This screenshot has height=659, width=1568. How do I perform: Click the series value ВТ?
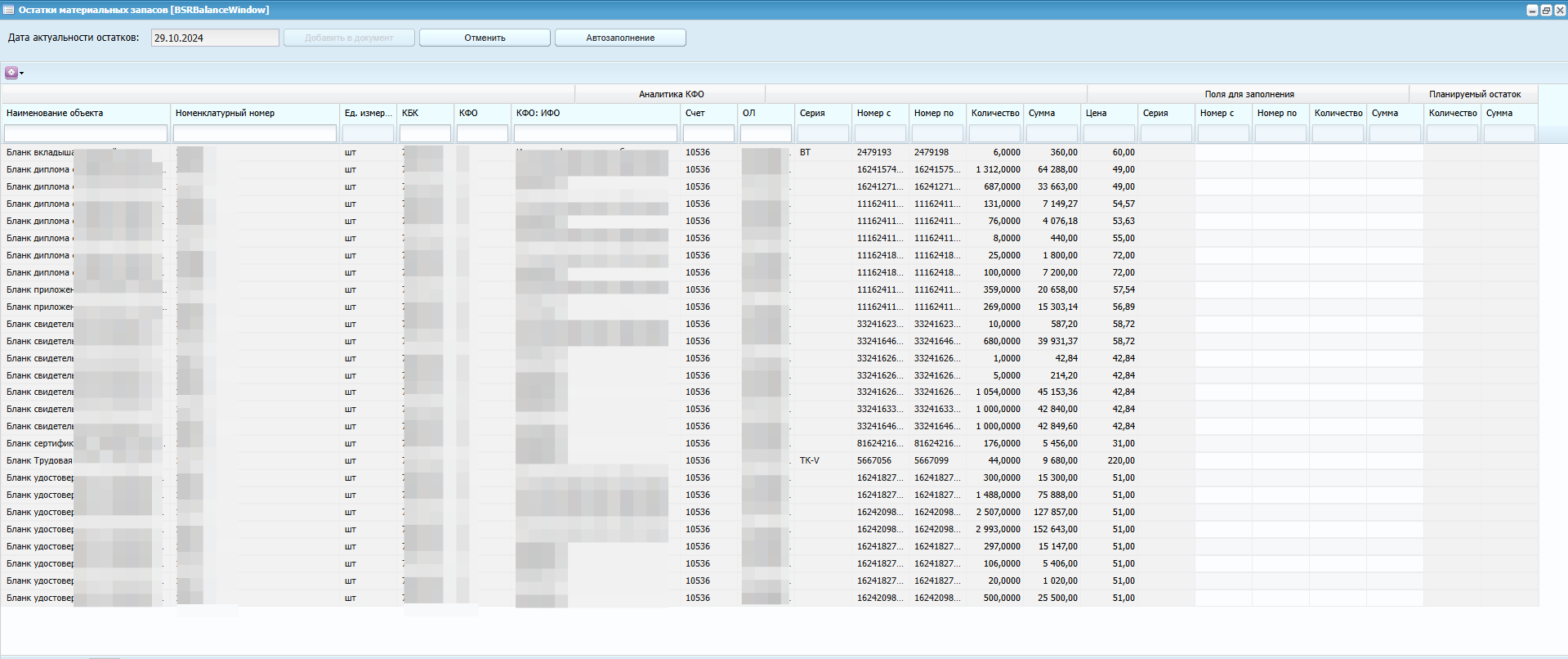[x=805, y=152]
